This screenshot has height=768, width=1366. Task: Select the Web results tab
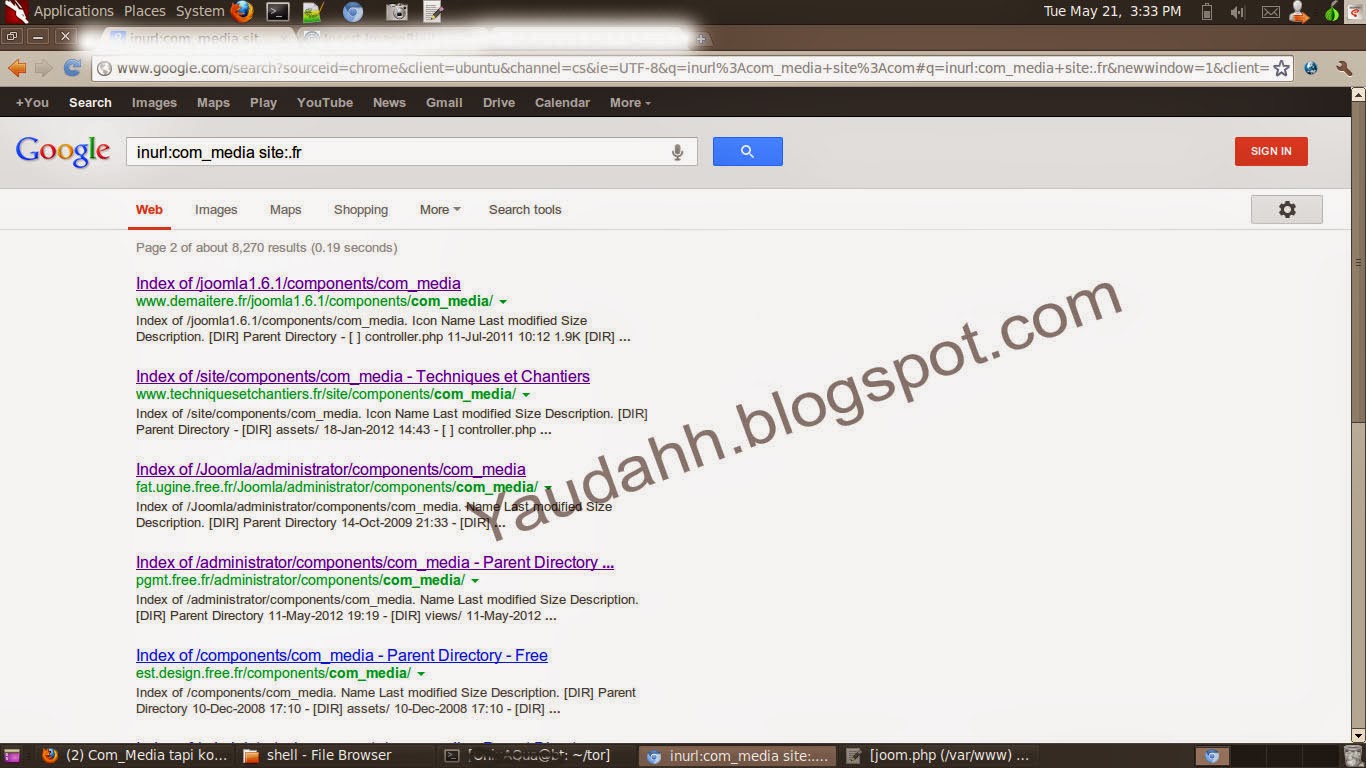click(149, 209)
